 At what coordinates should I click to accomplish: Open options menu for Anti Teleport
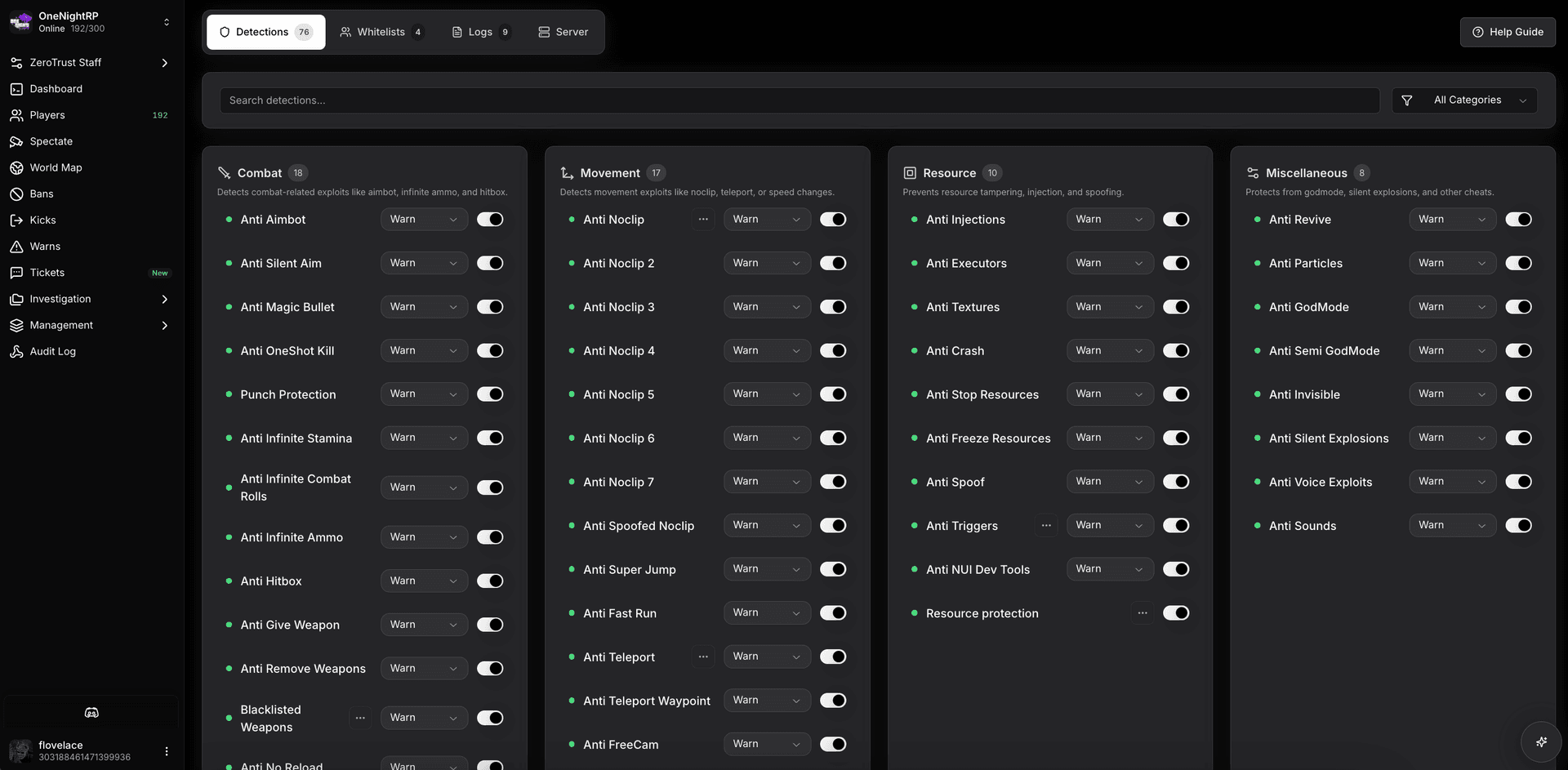click(x=703, y=657)
